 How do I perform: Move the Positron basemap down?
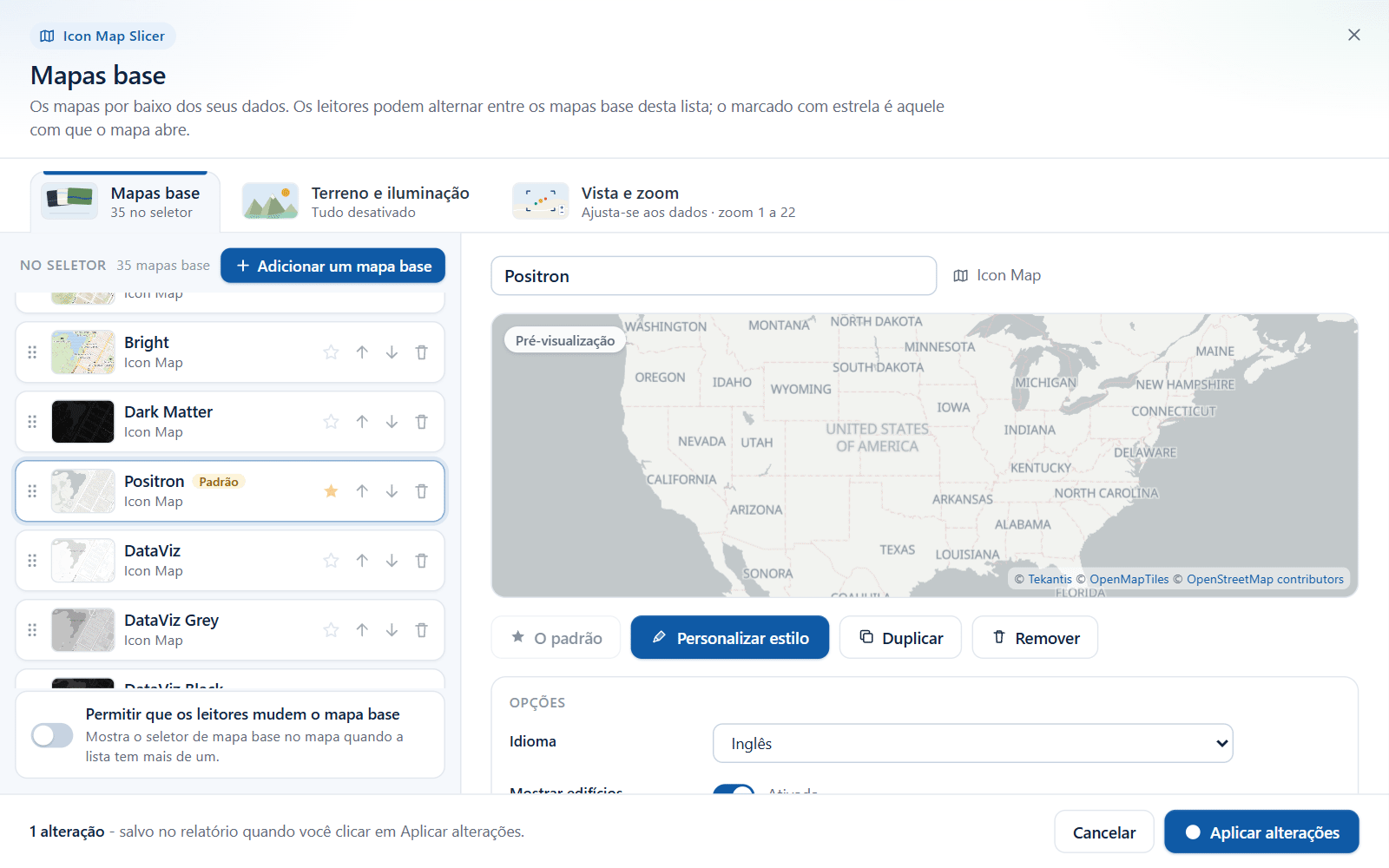tap(392, 491)
